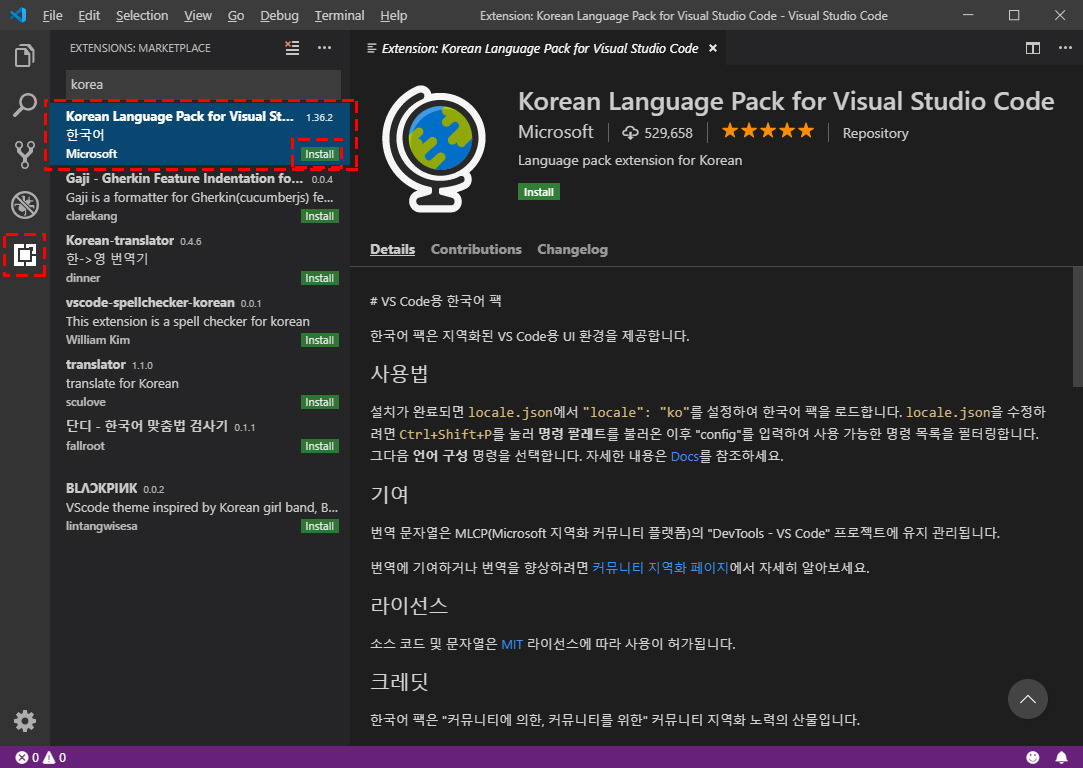
Task: Open the notifications bell in the status bar
Action: pyautogui.click(x=1062, y=757)
